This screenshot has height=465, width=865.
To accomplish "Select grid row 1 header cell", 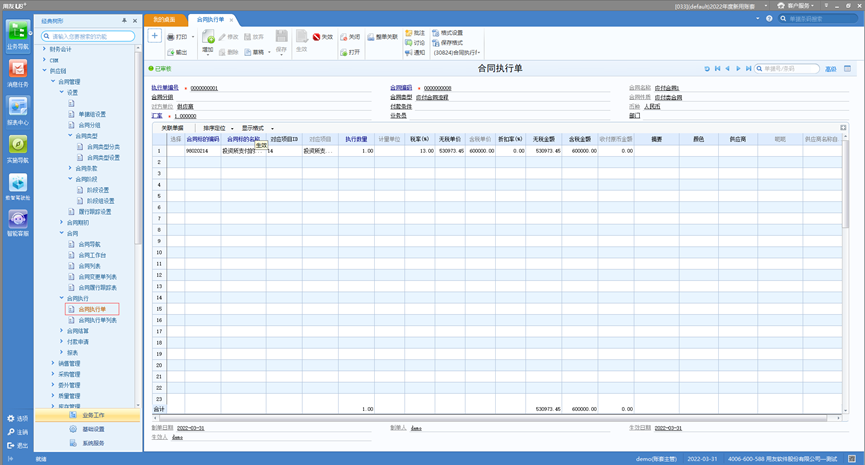I will tap(159, 151).
